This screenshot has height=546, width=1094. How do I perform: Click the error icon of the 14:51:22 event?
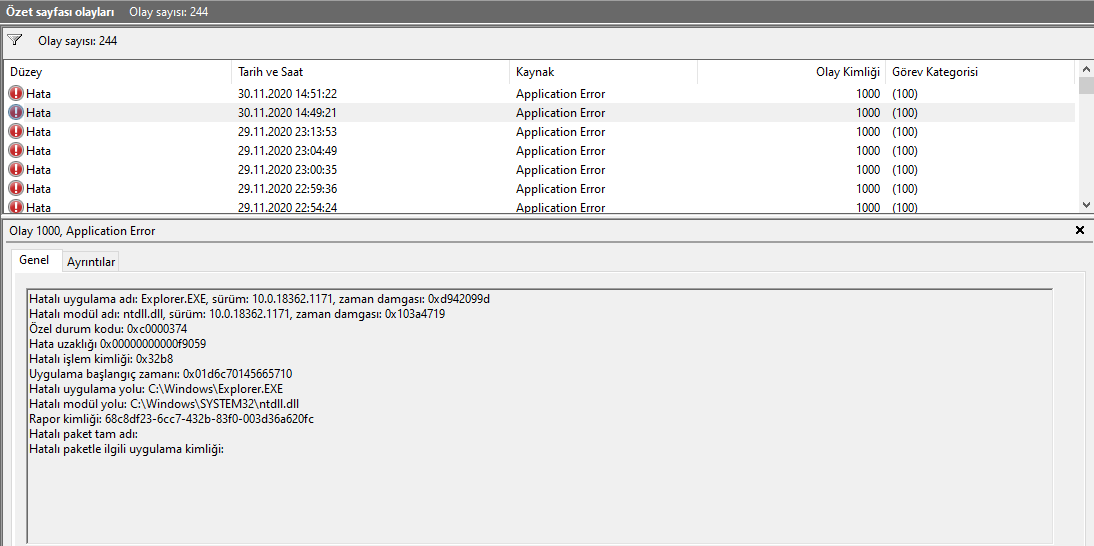coord(16,94)
